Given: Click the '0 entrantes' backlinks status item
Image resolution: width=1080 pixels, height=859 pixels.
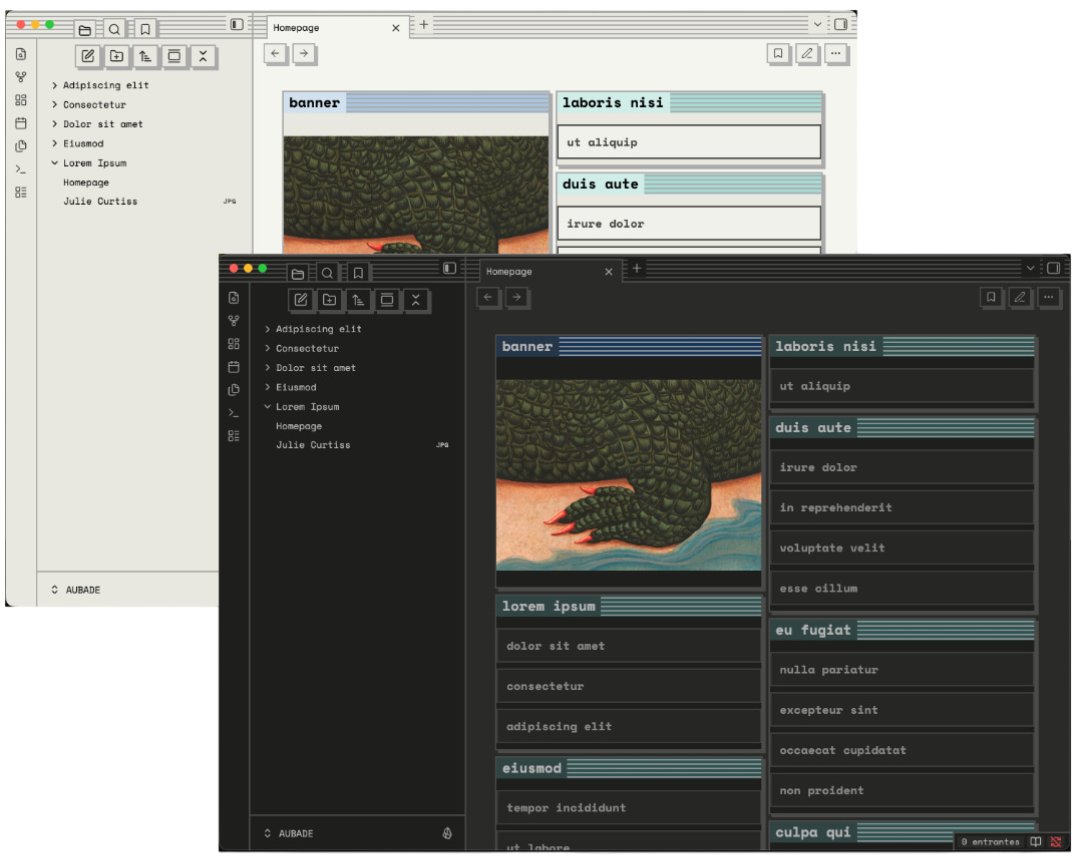Looking at the screenshot, I should pyautogui.click(x=990, y=842).
